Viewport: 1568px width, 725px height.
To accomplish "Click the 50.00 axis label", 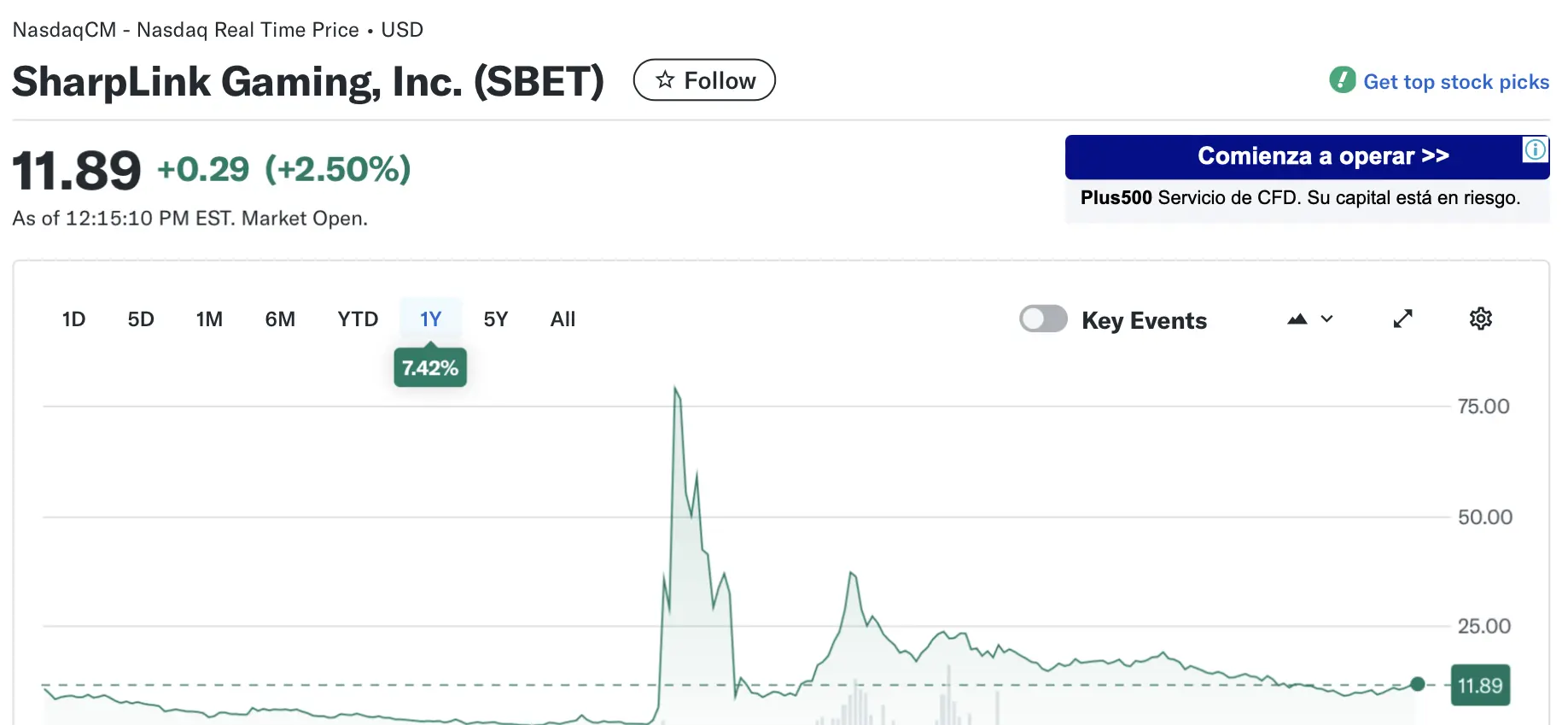I will (x=1484, y=517).
